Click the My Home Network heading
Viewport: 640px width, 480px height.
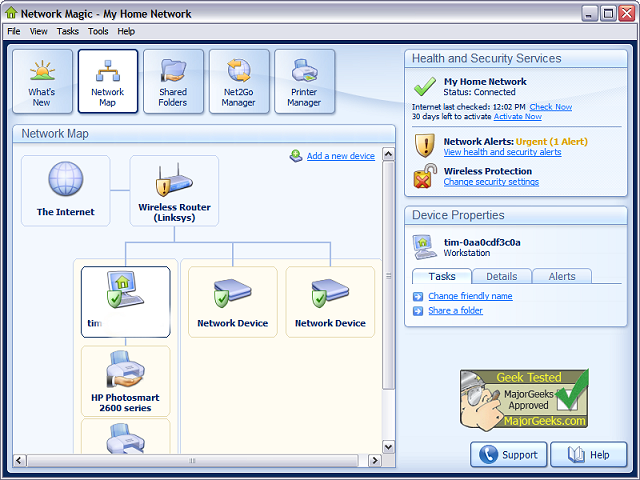pyautogui.click(x=485, y=82)
